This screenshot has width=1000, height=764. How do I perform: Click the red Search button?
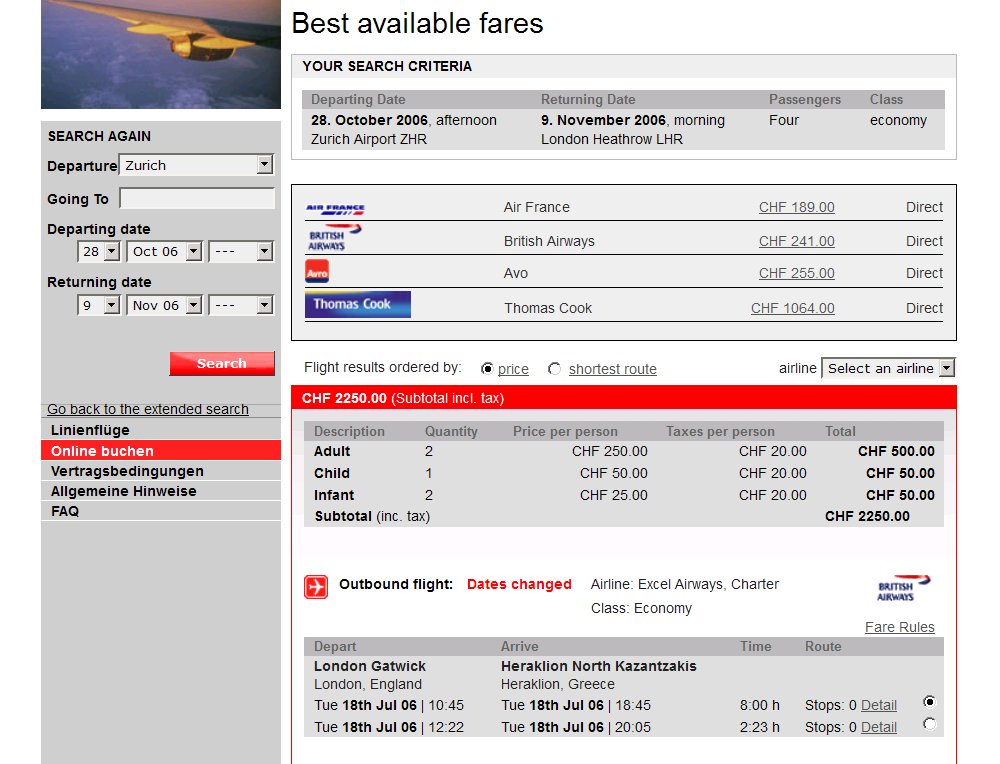pyautogui.click(x=222, y=364)
